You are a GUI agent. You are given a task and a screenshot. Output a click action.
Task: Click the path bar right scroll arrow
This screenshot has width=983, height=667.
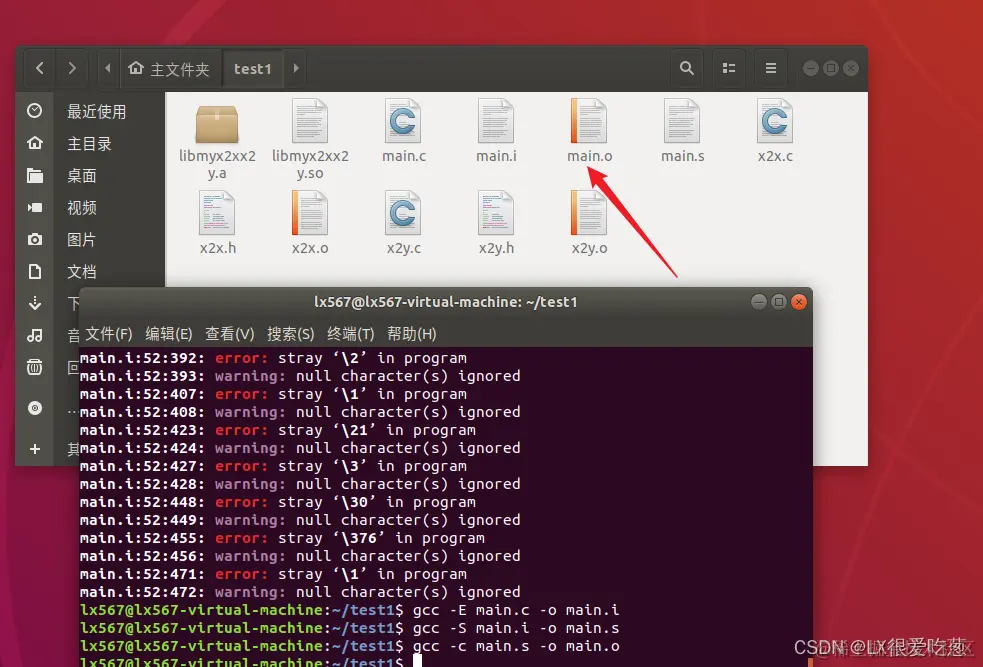click(296, 68)
